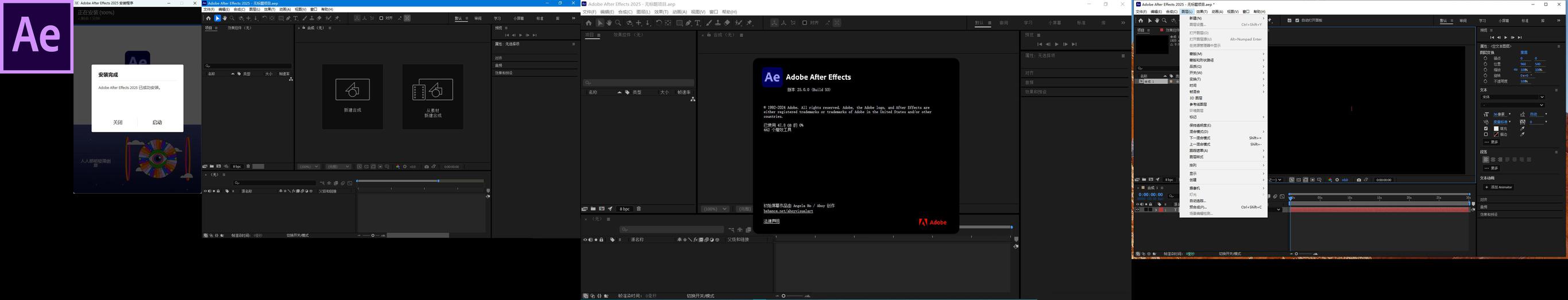Click play button in right window preview panel
The width and height of the screenshot is (1568, 300).
click(1505, 38)
